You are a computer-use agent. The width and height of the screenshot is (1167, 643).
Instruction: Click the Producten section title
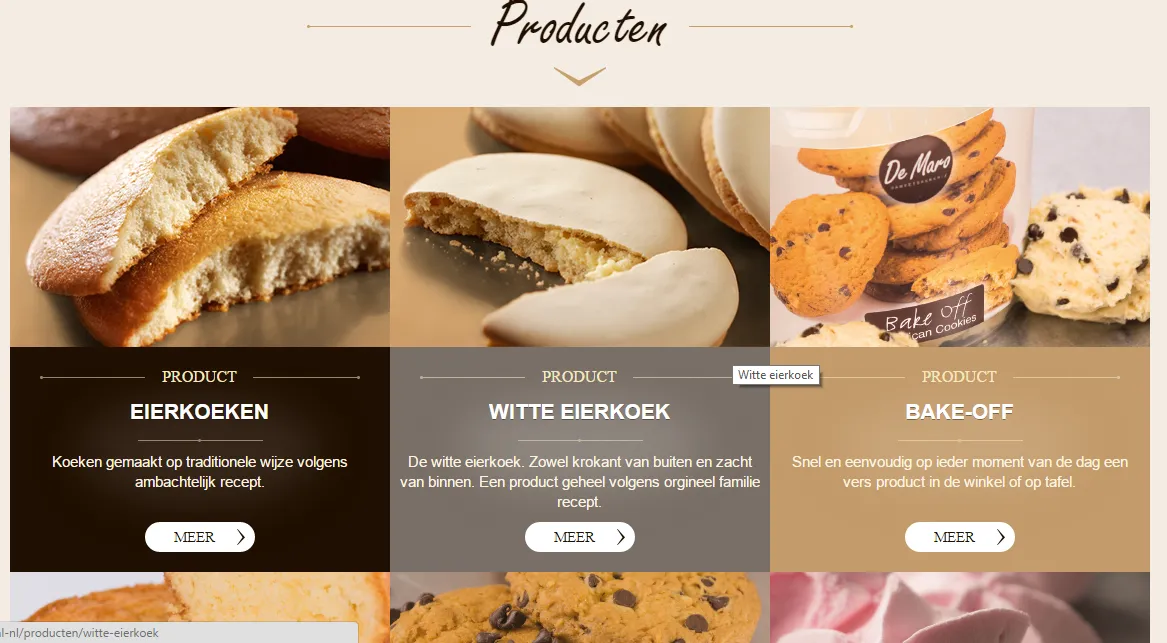[x=579, y=25]
